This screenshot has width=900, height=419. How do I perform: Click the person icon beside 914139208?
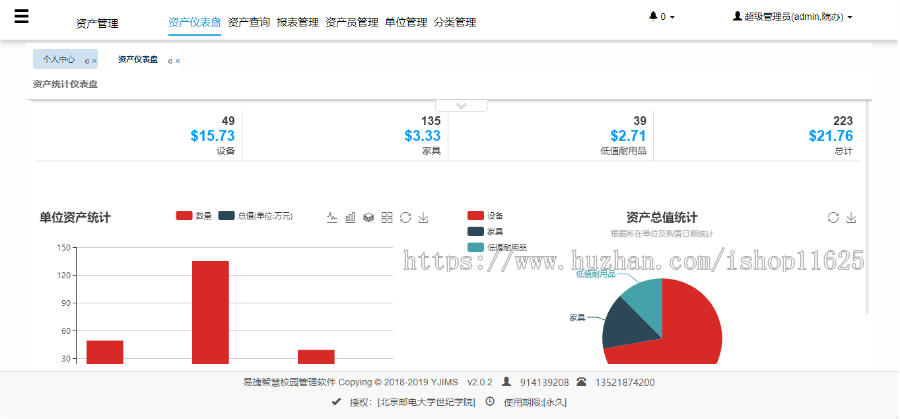click(506, 382)
